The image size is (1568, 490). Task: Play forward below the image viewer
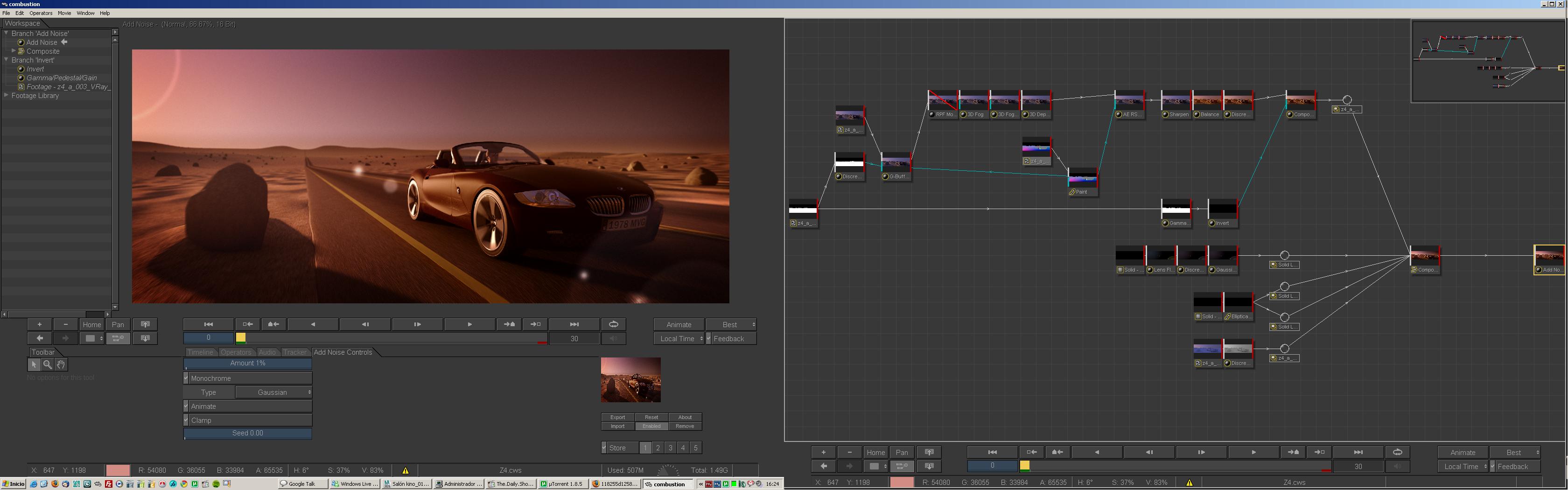point(469,324)
